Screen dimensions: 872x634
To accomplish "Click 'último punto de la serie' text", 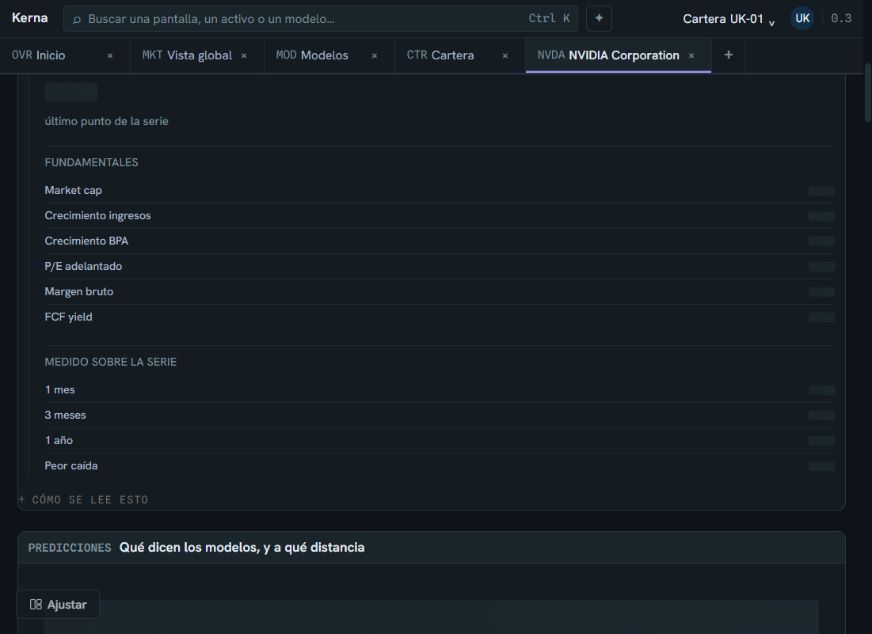I will [x=106, y=121].
